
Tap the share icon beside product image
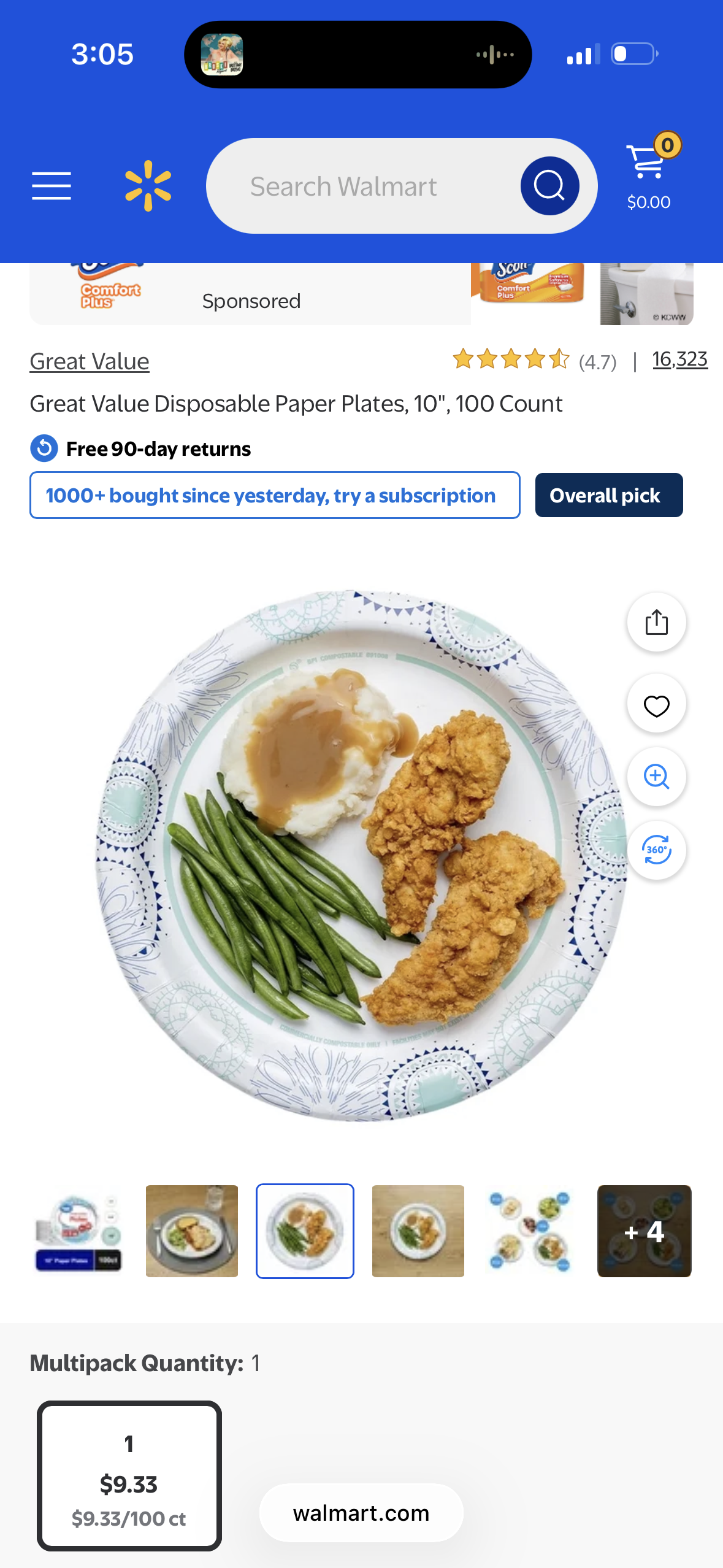656,622
